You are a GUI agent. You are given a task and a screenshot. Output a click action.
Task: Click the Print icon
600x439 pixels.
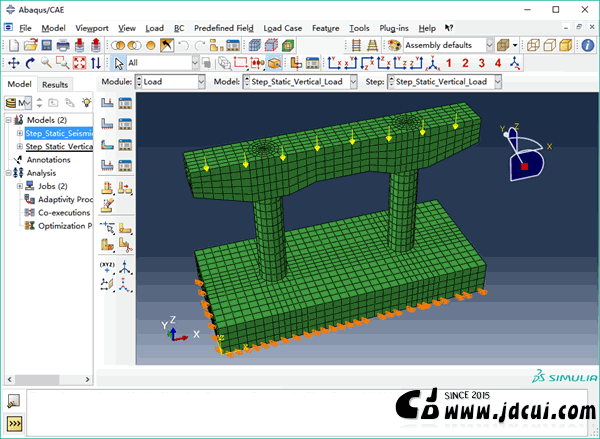click(63, 46)
